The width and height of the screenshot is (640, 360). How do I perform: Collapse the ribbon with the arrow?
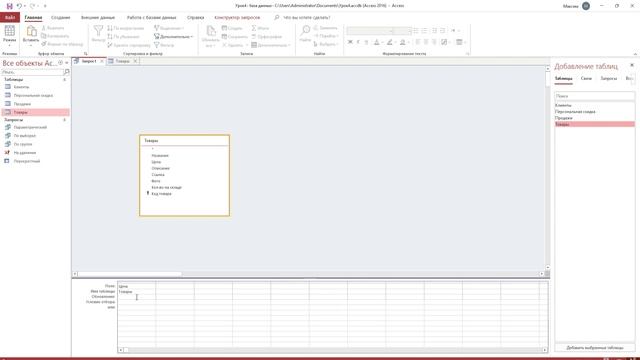click(635, 54)
